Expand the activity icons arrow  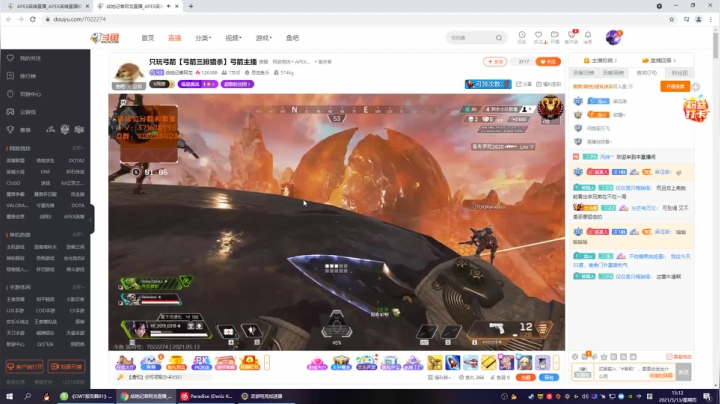[267, 363]
